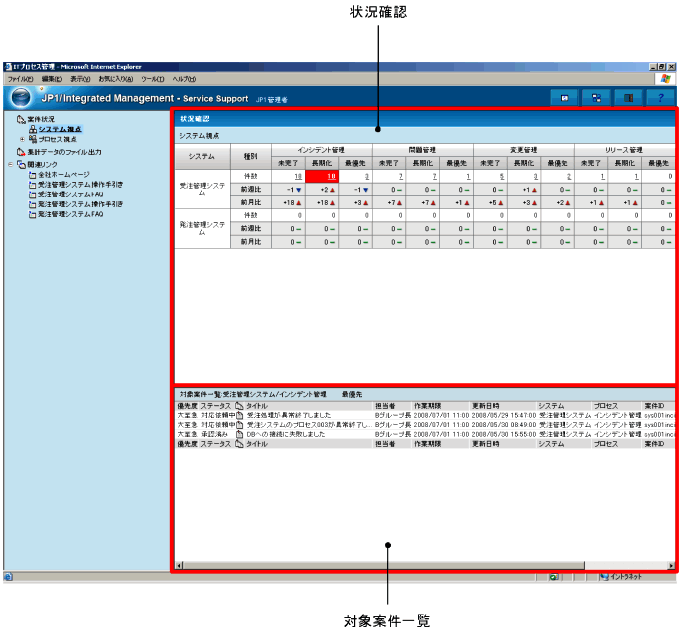This screenshot has height=633, width=681.
Task: Collapse the 関連リンク tree node
Action: pos(10,164)
